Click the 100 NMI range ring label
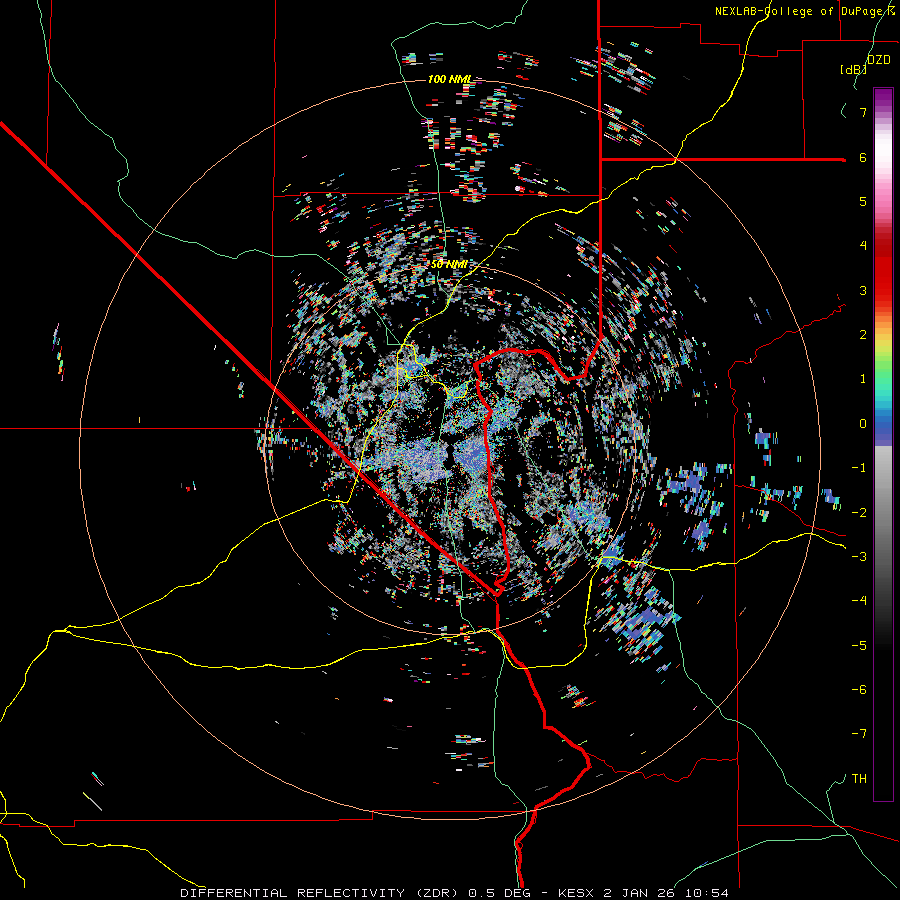This screenshot has height=900, width=900. 450,79
